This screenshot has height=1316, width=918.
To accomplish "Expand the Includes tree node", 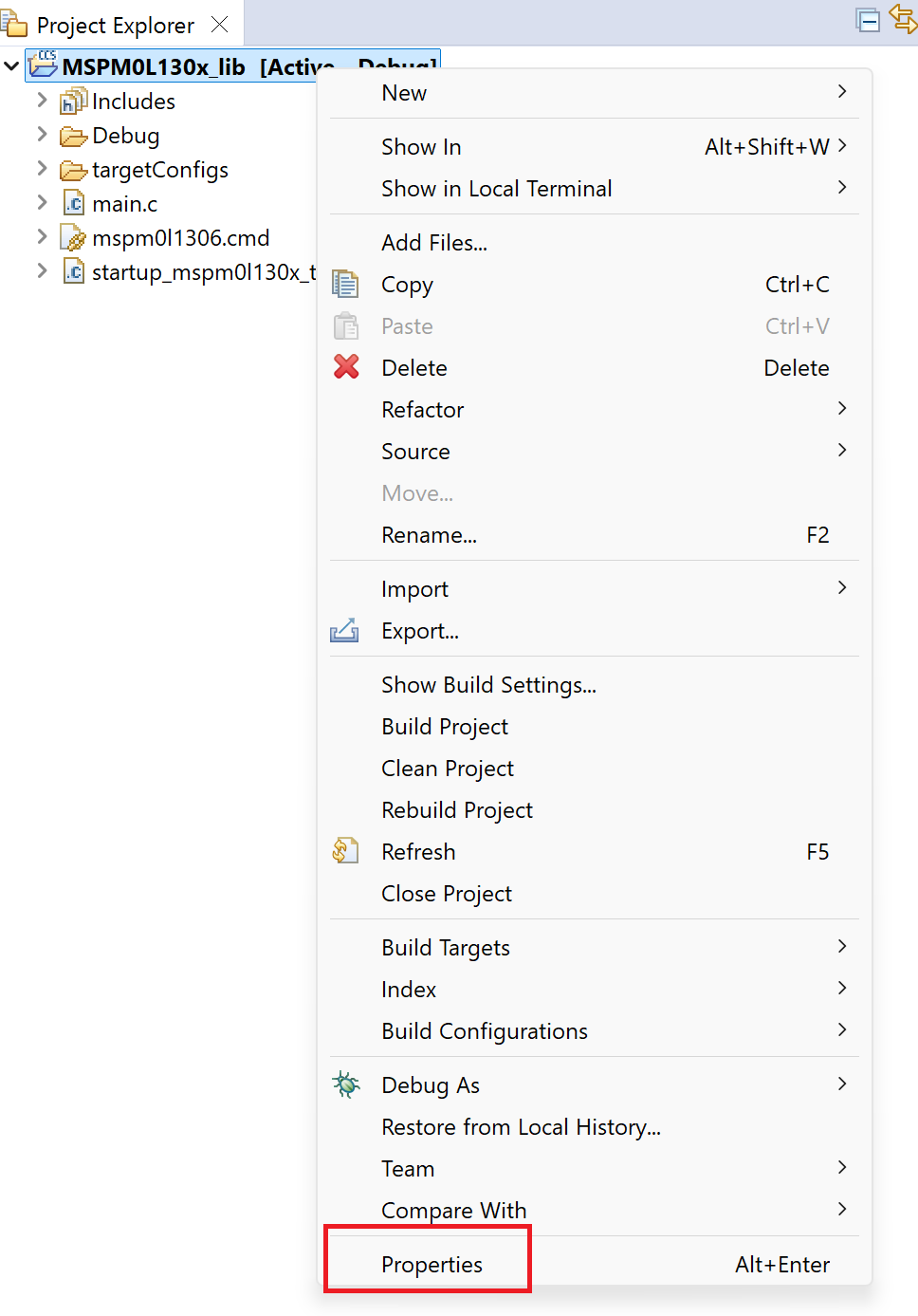I will click(x=42, y=100).
